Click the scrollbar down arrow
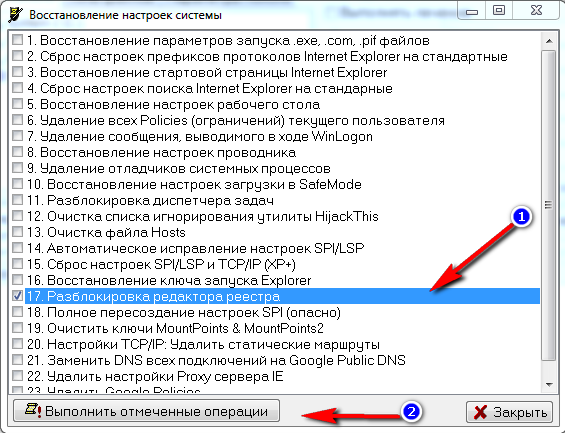This screenshot has height=433, width=565. pyautogui.click(x=549, y=385)
